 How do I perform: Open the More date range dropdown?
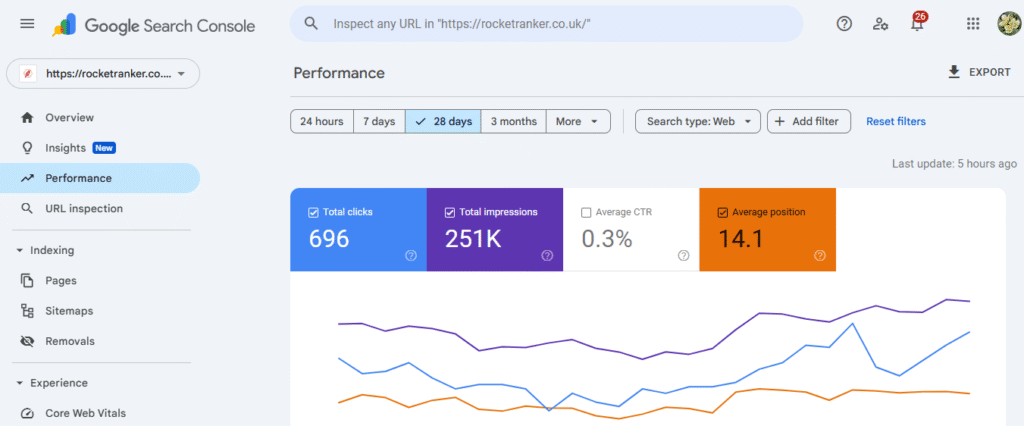pyautogui.click(x=578, y=122)
